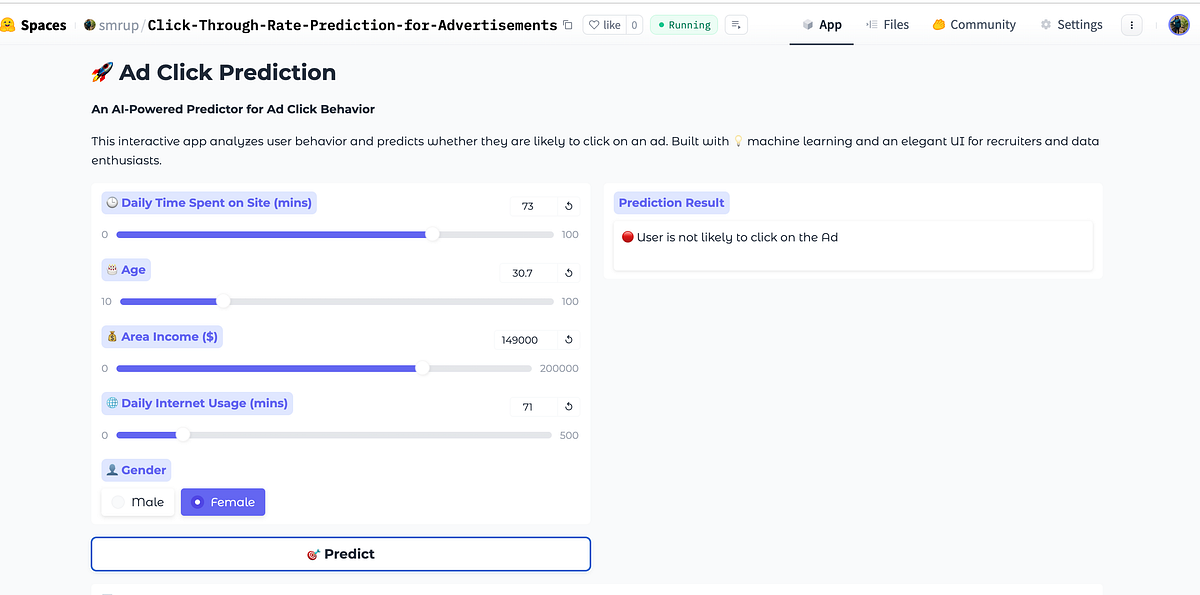Viewport: 1200px width, 595px height.
Task: Click your profile avatar in the top corner
Action: (x=1178, y=24)
